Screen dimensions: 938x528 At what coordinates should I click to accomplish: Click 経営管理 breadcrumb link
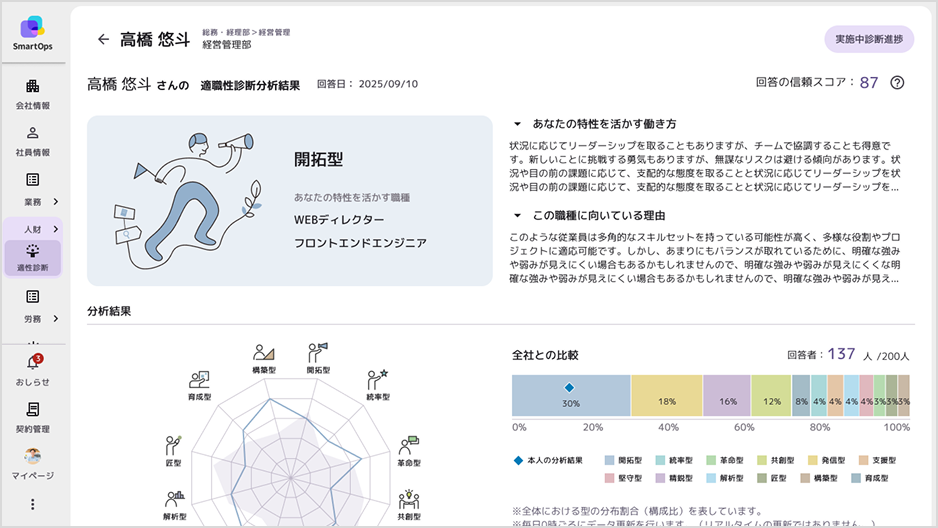coord(274,32)
